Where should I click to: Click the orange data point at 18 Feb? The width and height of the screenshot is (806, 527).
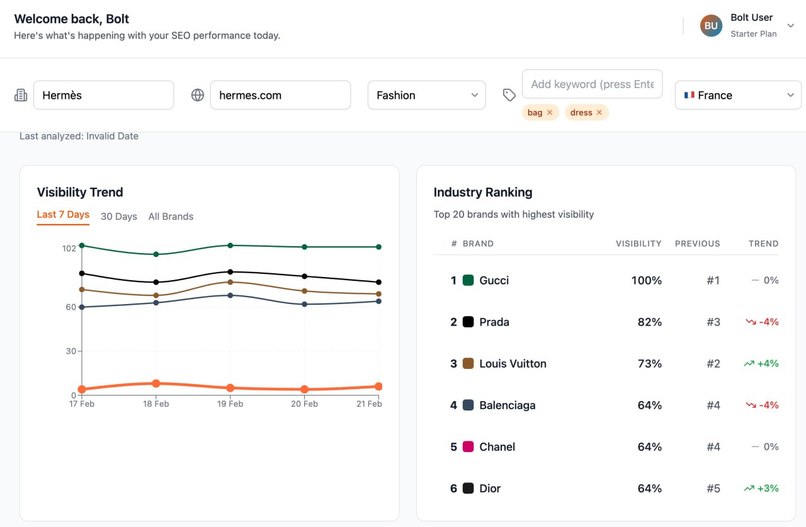point(156,384)
